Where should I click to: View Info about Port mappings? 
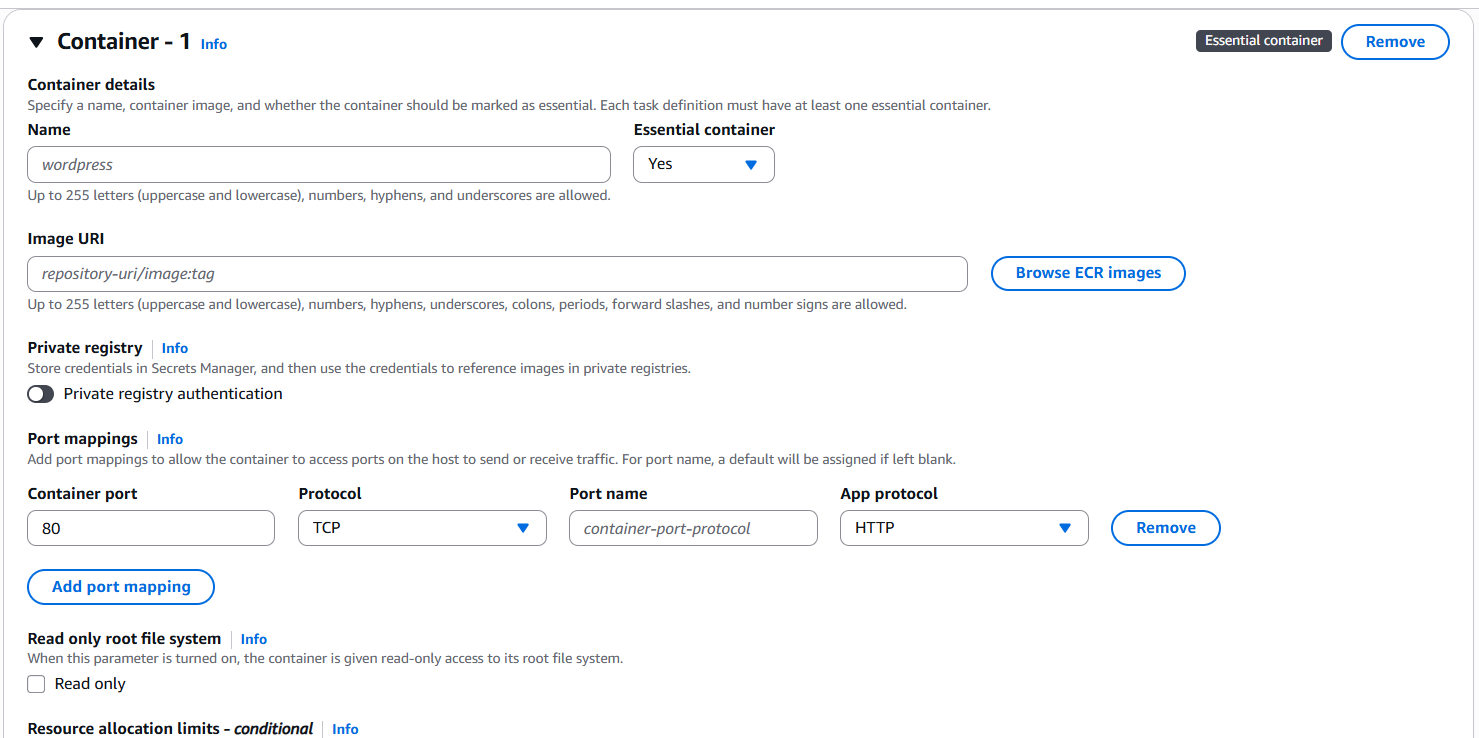pos(169,439)
